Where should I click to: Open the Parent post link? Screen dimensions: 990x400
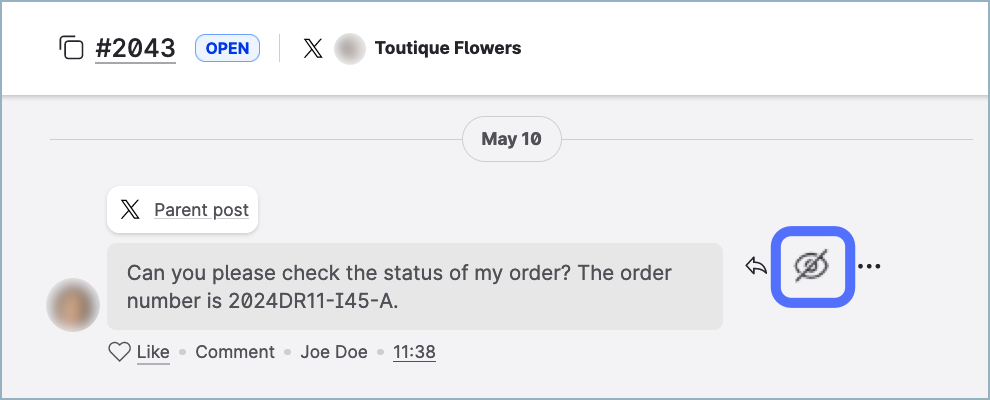coord(201,210)
